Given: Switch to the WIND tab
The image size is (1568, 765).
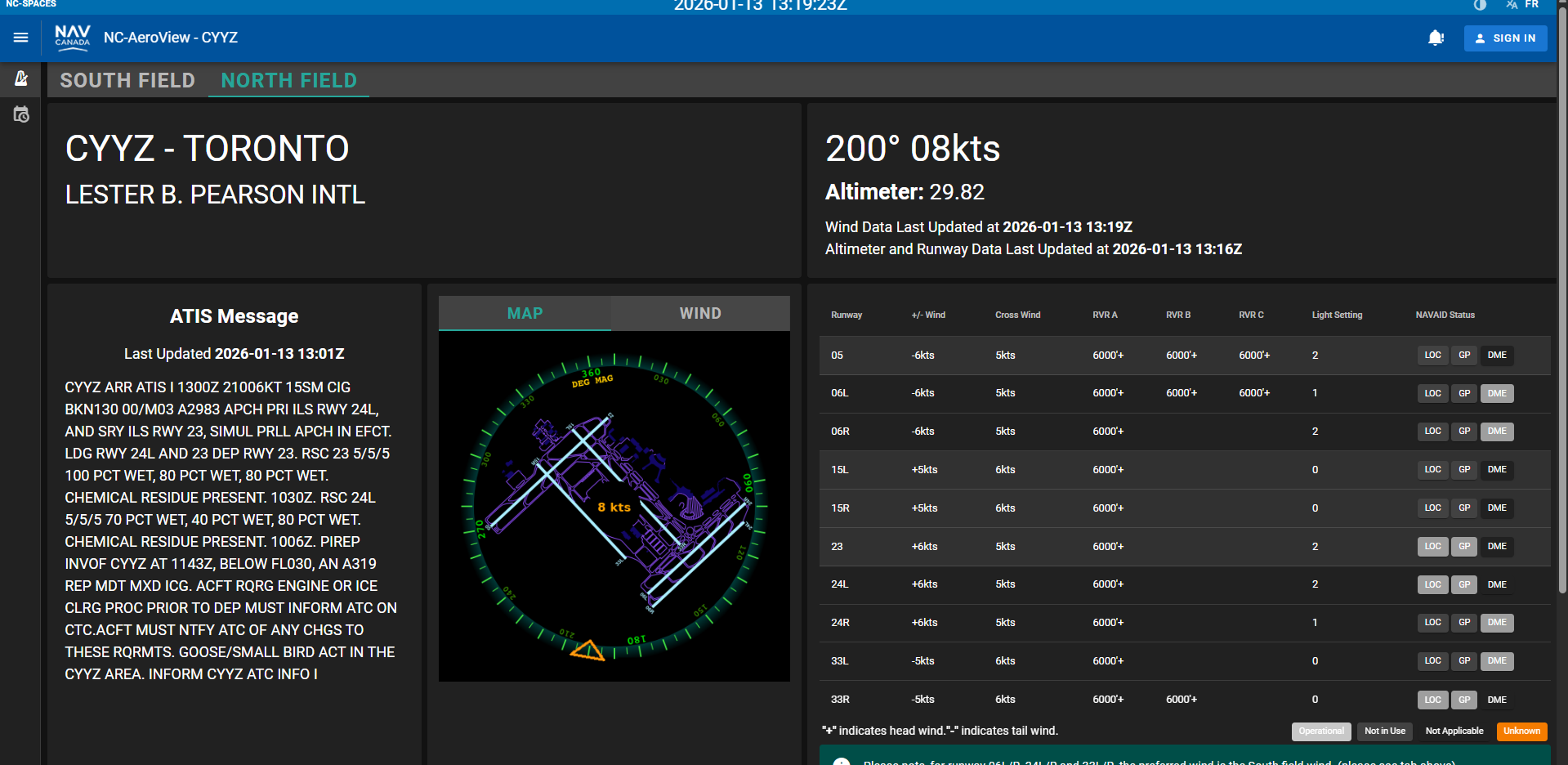Looking at the screenshot, I should (x=699, y=313).
